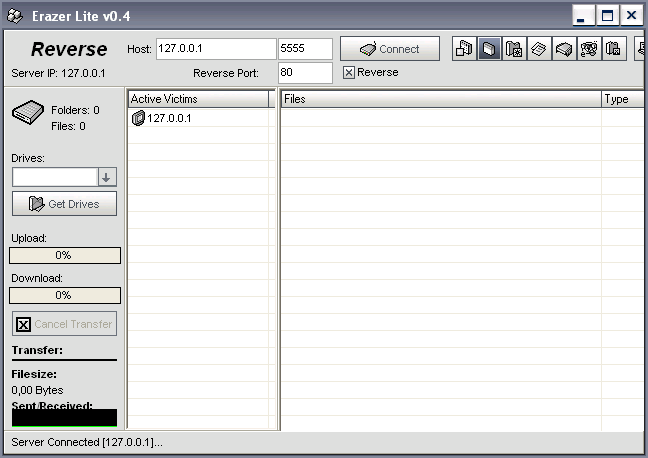Click the folder with gear toolbar icon
Screen dimensions: 648x458
(514, 49)
